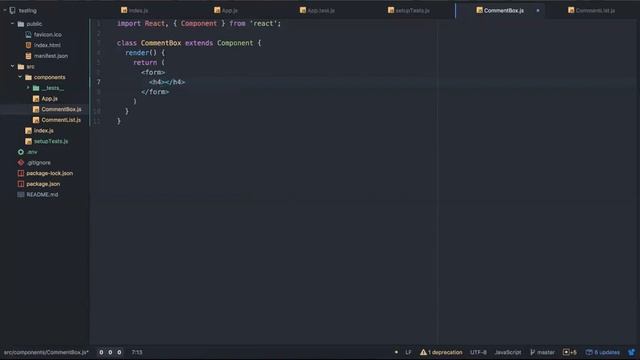Click the linter issue counts in status bar
The image size is (640, 360).
tap(110, 352)
